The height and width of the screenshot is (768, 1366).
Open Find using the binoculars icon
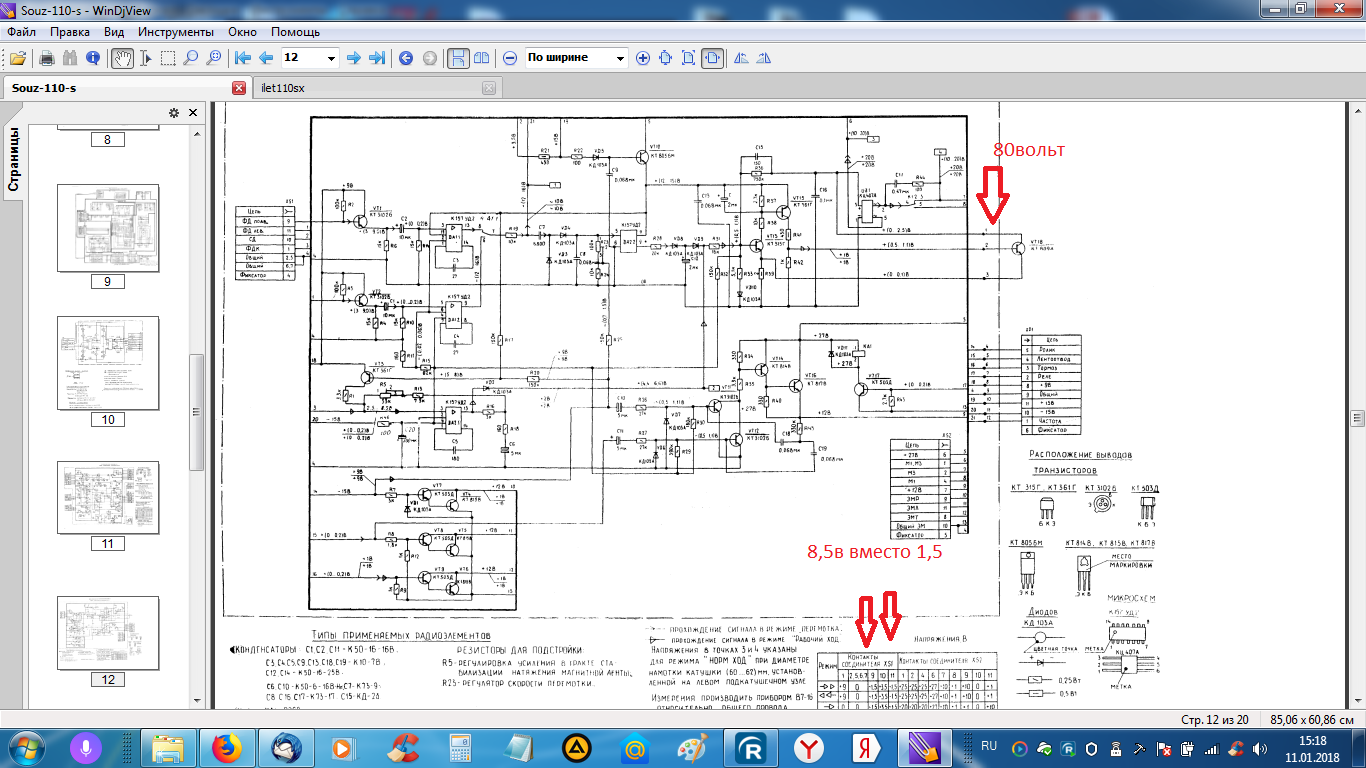tap(69, 58)
